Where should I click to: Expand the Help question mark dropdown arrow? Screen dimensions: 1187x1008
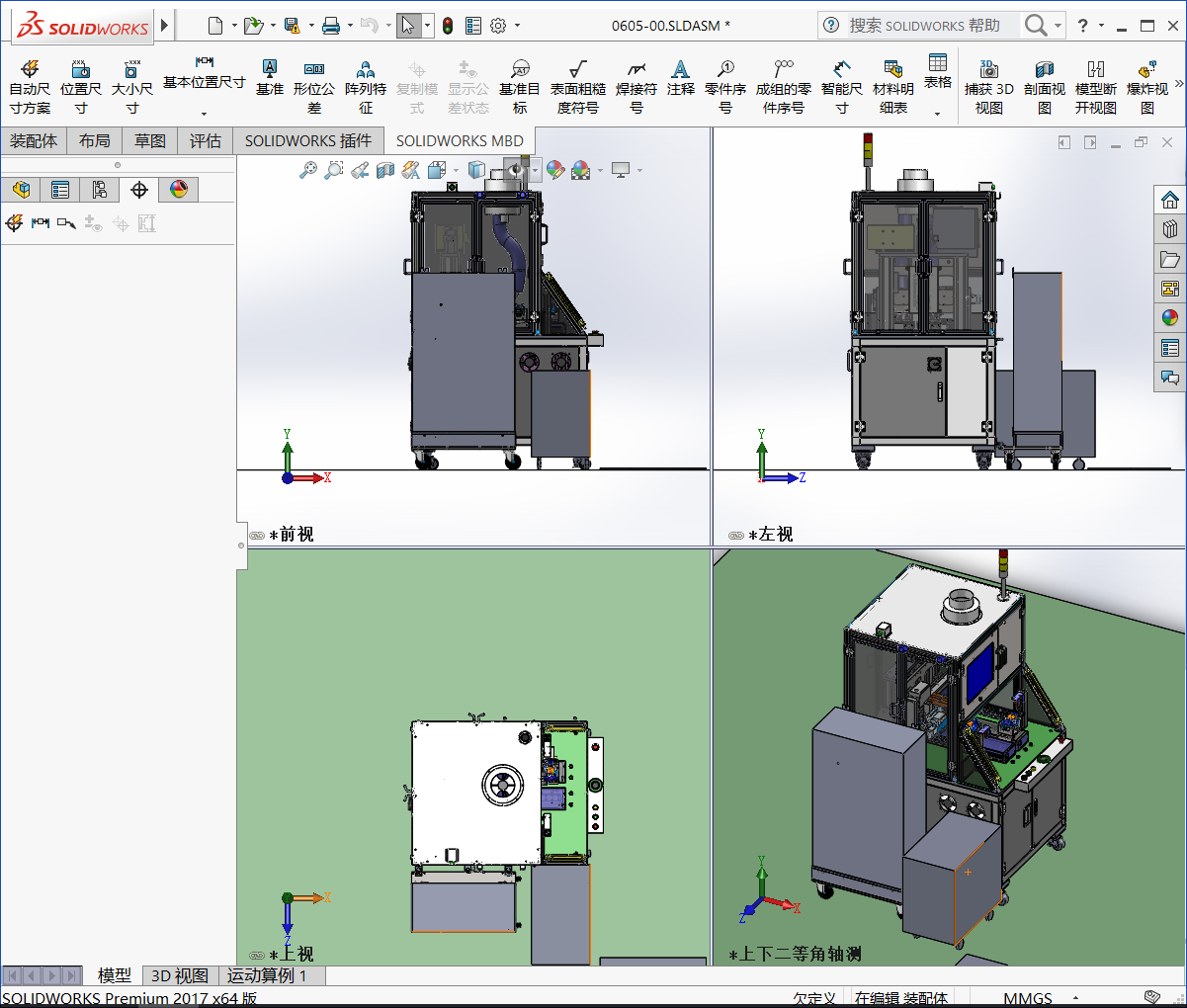(1102, 26)
